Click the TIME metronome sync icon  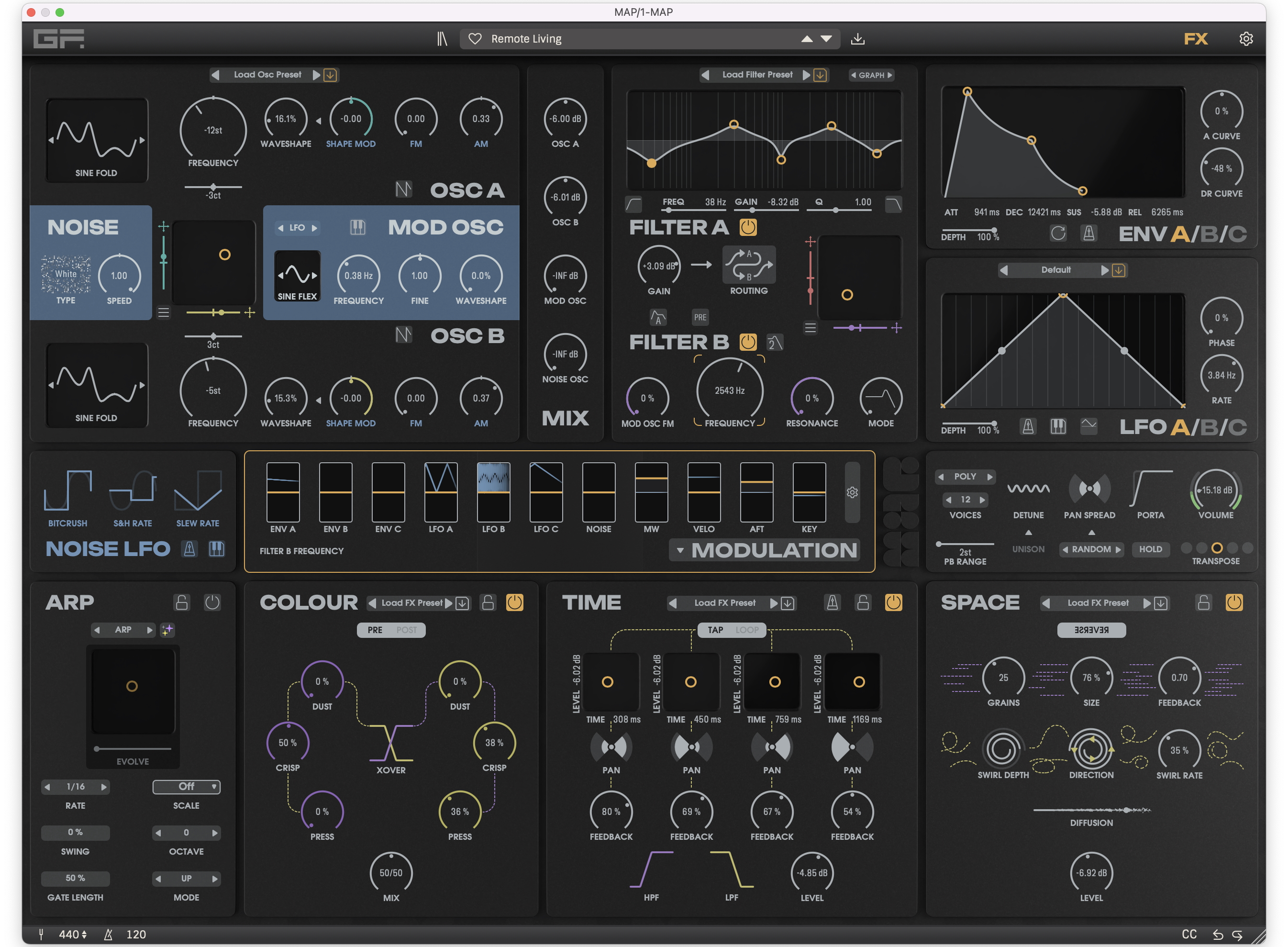tap(833, 602)
